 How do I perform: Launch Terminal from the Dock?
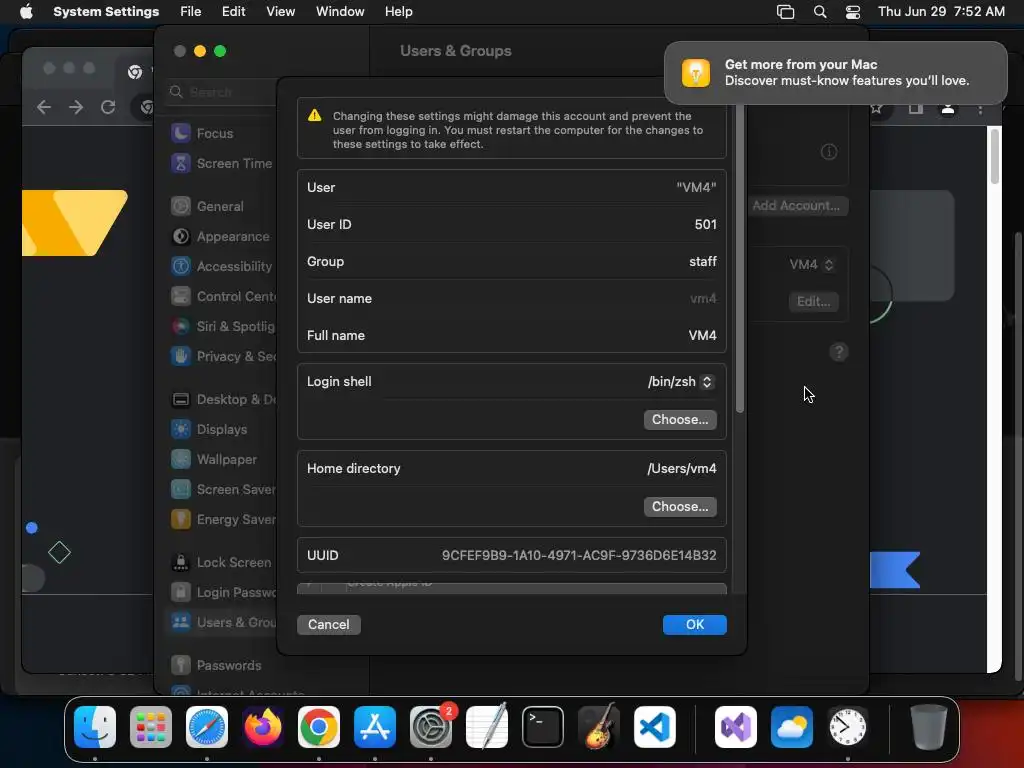(x=543, y=727)
